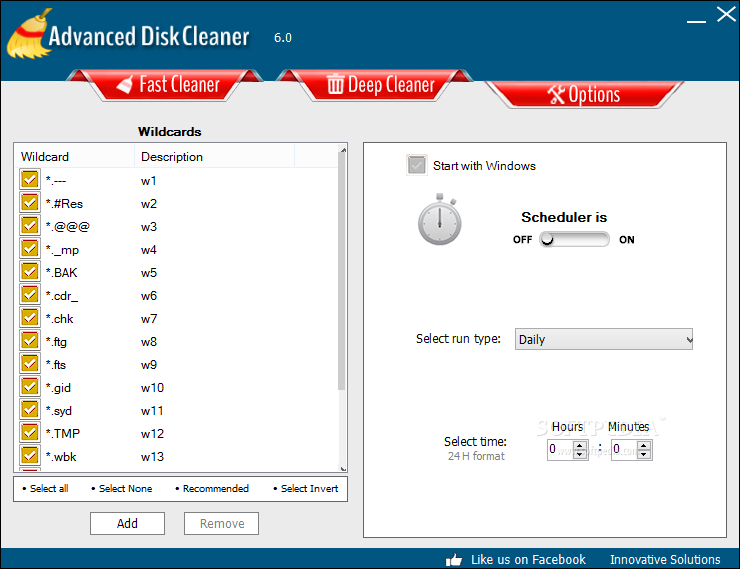Image resolution: width=740 pixels, height=569 pixels.
Task: Uncheck the *.syd wildcard checkbox
Action: click(x=30, y=410)
